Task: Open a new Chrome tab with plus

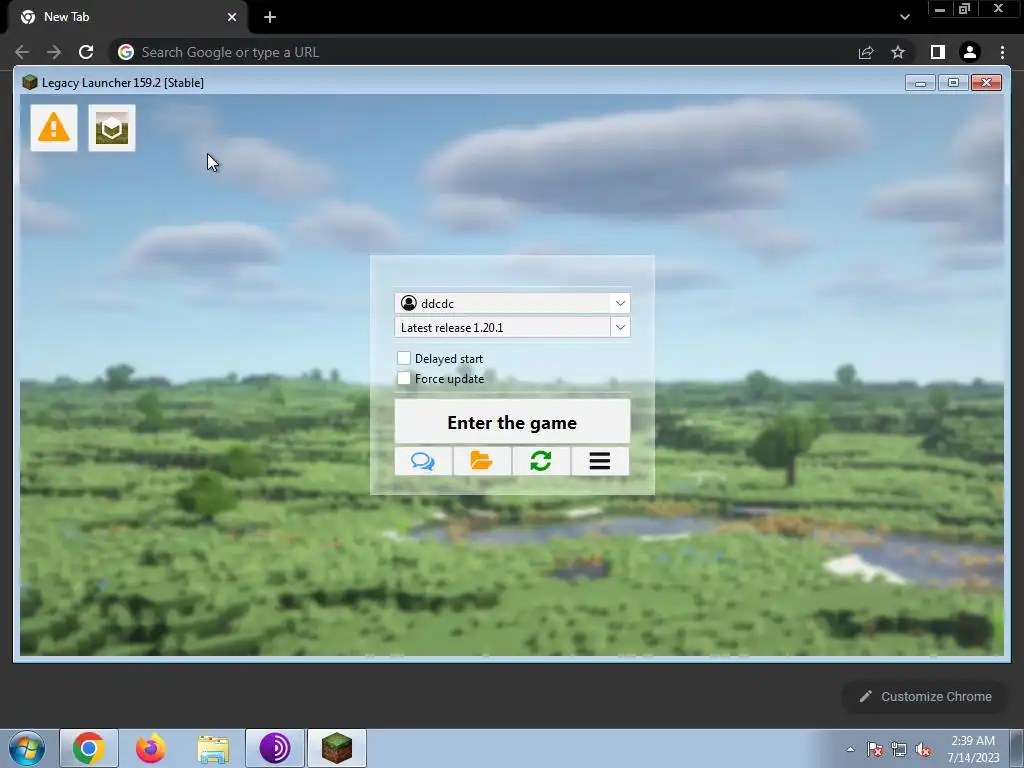Action: pyautogui.click(x=270, y=17)
